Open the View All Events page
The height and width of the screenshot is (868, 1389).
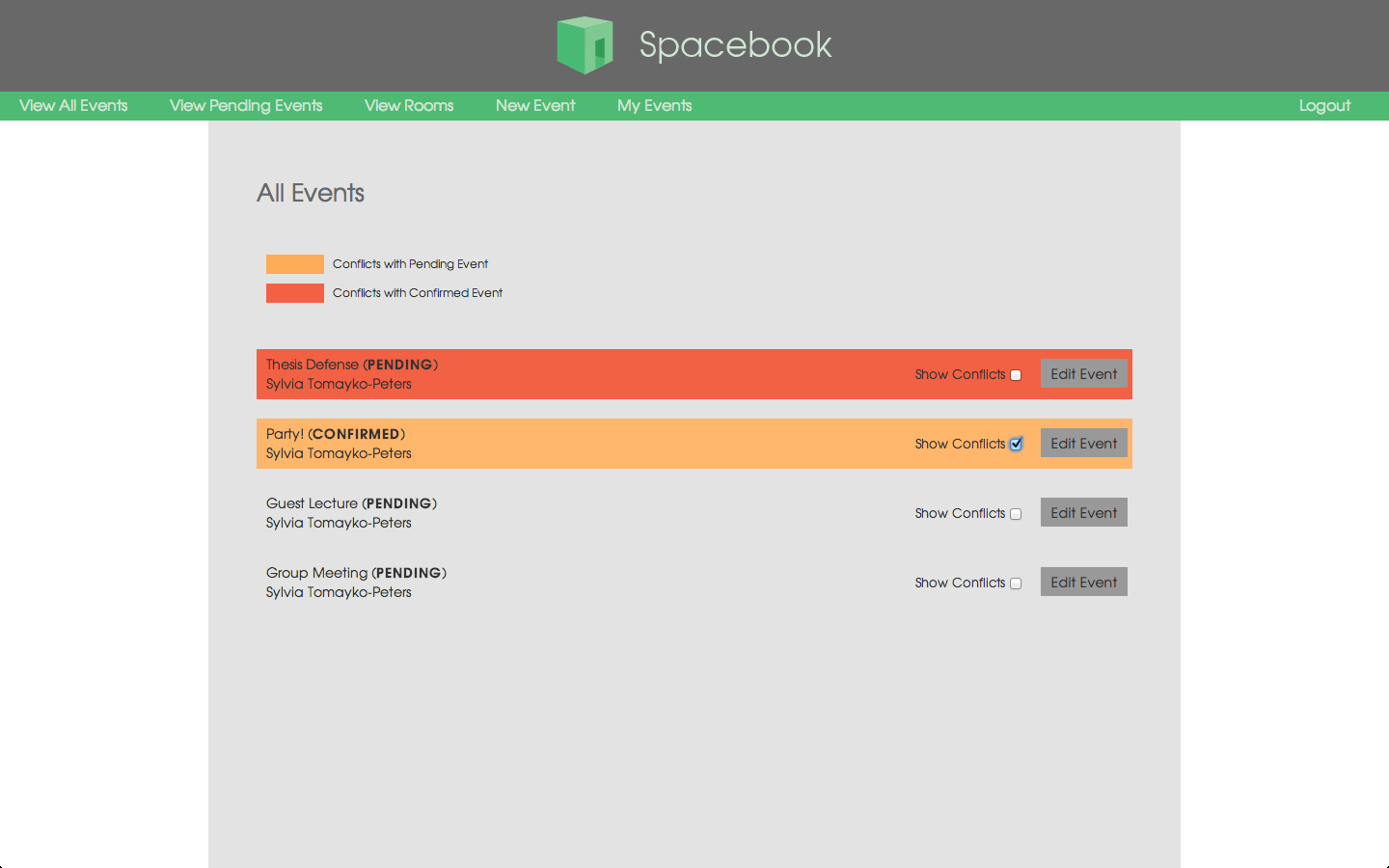pyautogui.click(x=73, y=106)
